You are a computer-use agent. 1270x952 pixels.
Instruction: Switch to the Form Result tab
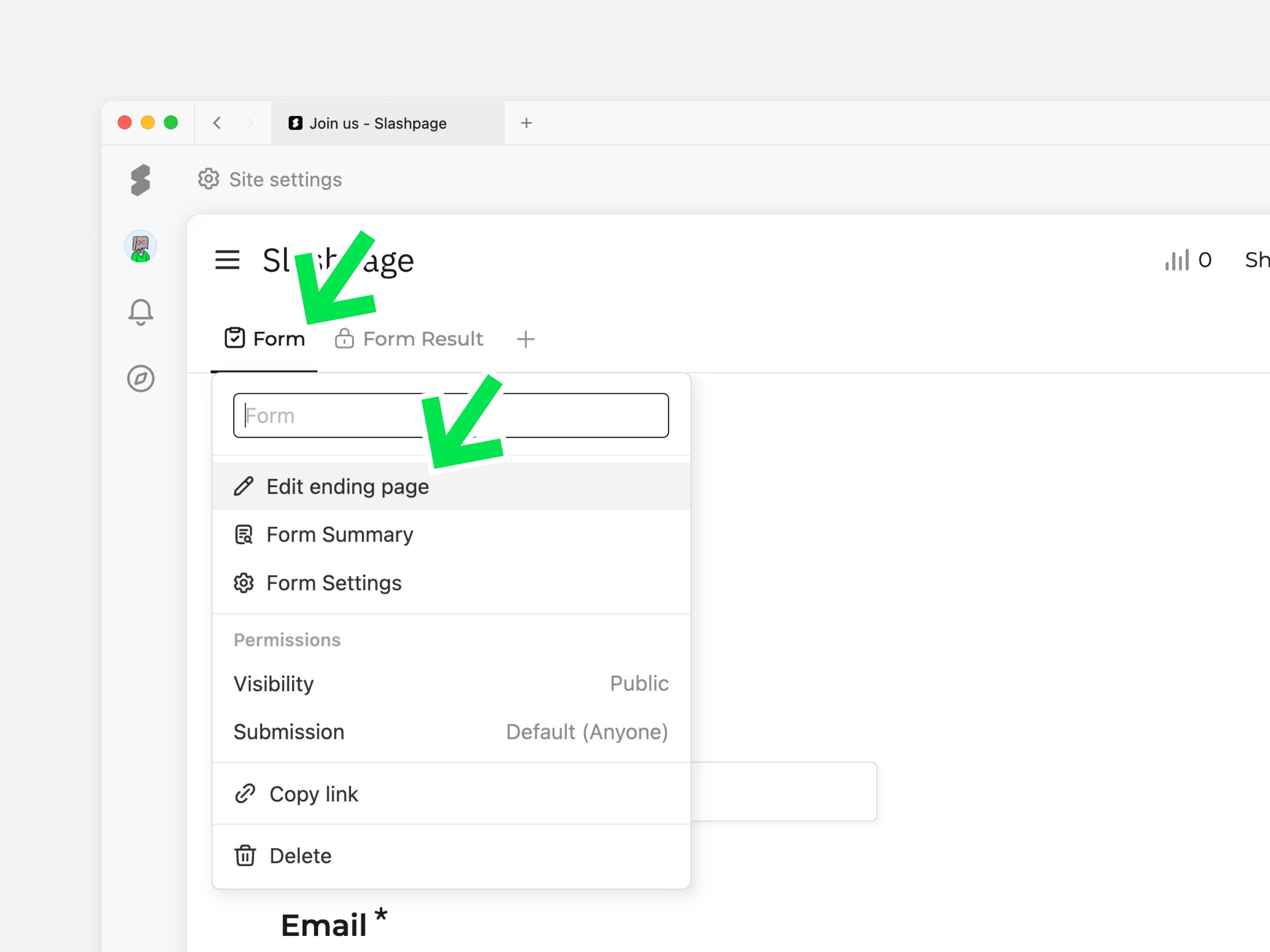click(409, 338)
